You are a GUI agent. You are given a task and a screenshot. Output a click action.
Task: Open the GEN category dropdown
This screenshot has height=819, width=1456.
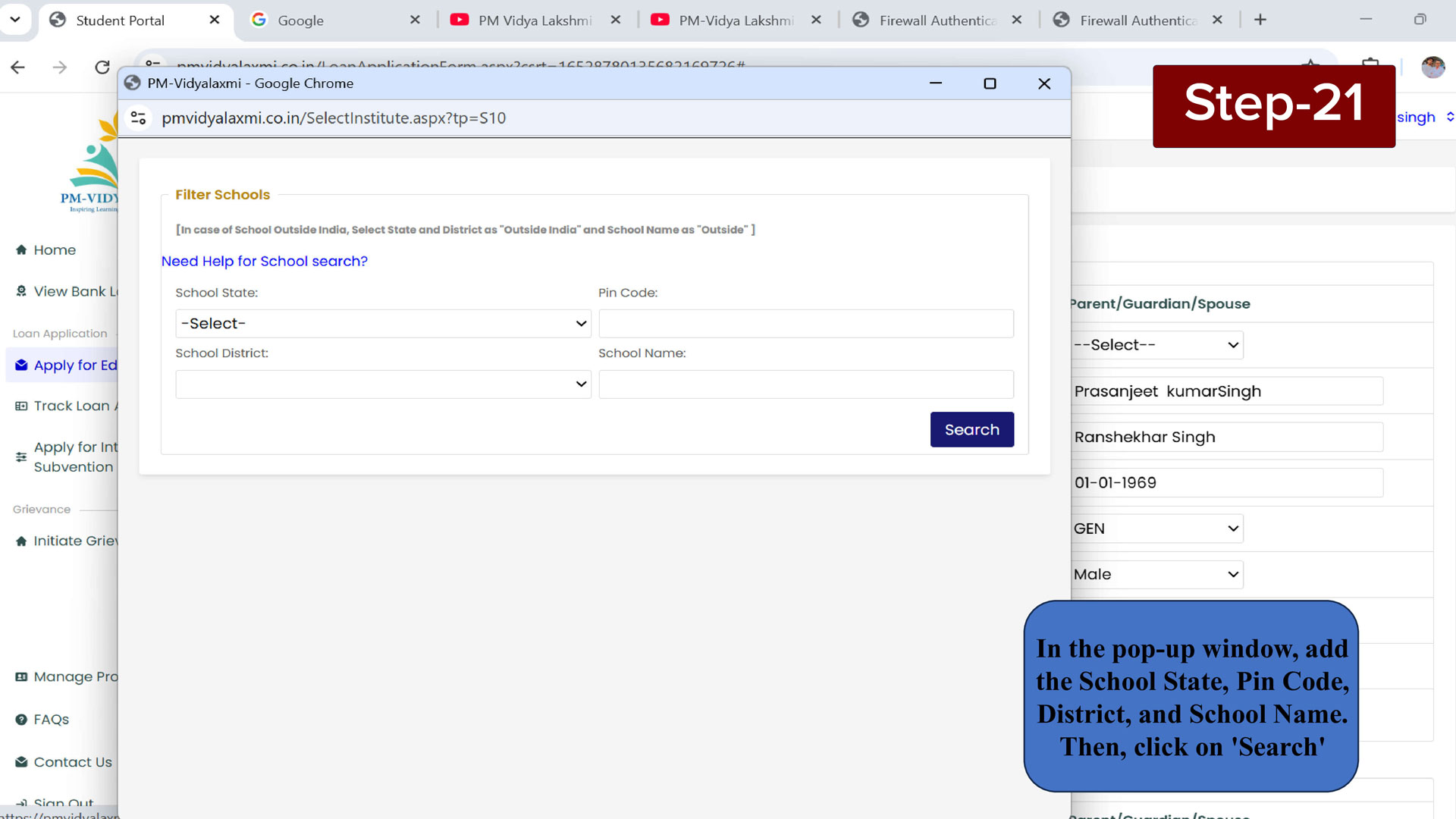[1157, 529]
